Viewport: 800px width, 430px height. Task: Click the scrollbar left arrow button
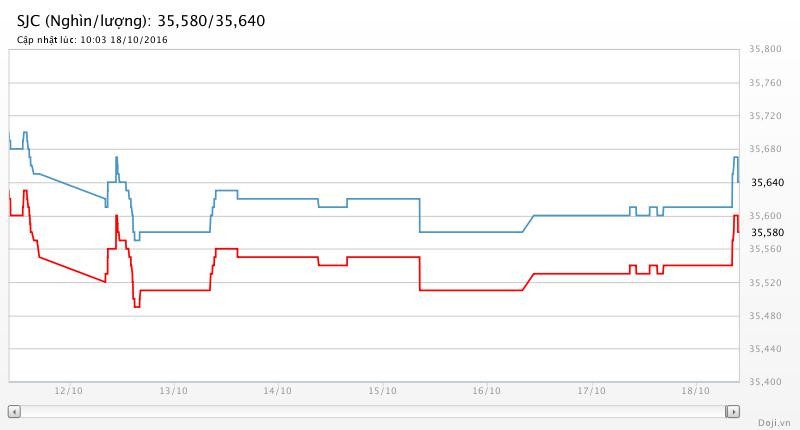tap(14, 411)
